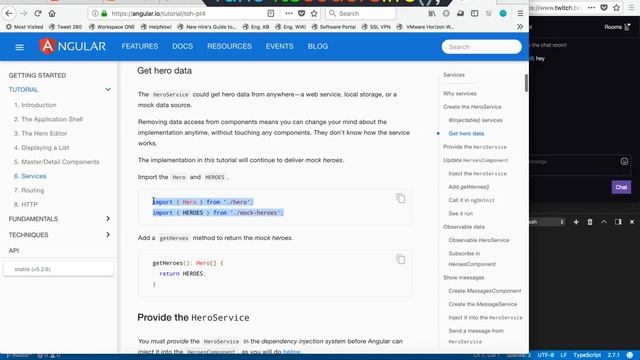Click the page vertical scrollbar thumb

tap(526, 83)
